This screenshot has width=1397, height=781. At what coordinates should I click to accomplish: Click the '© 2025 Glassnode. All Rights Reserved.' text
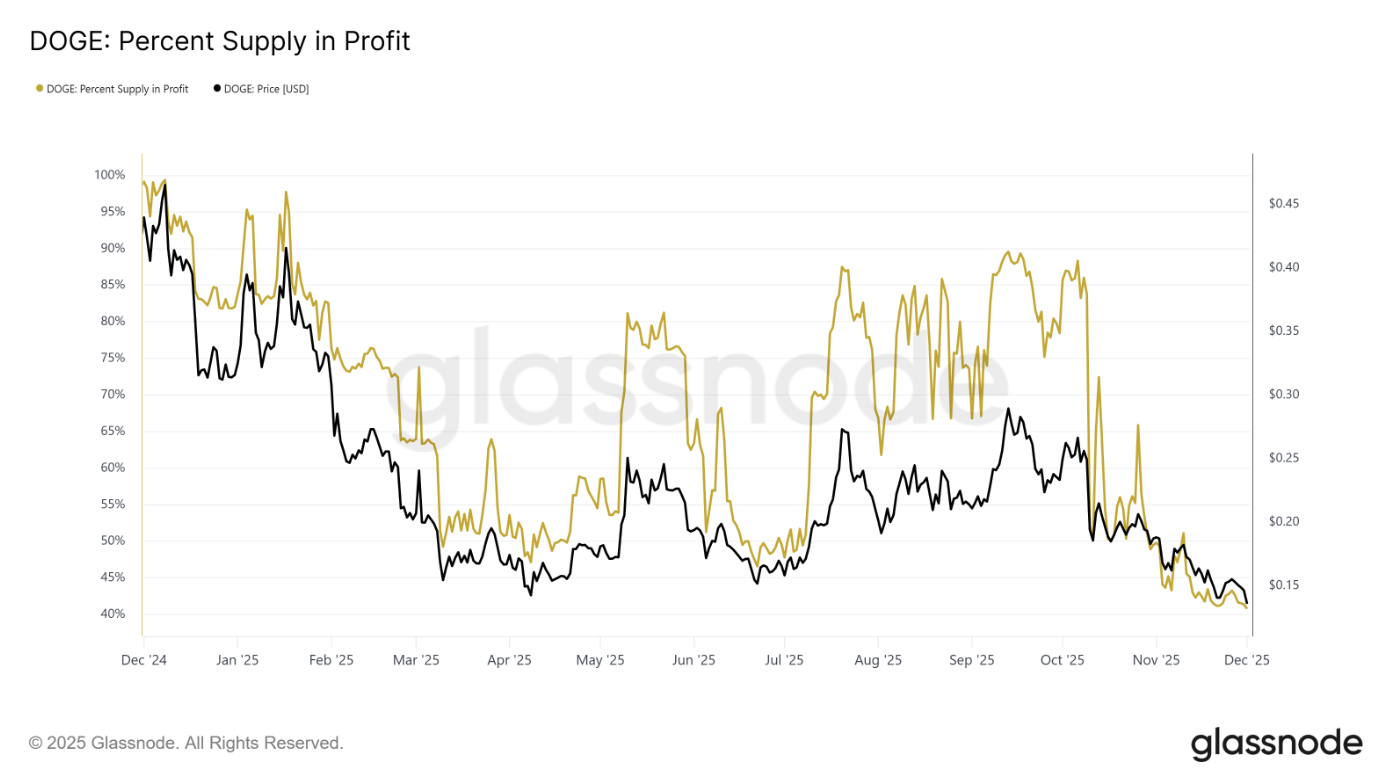pos(186,743)
